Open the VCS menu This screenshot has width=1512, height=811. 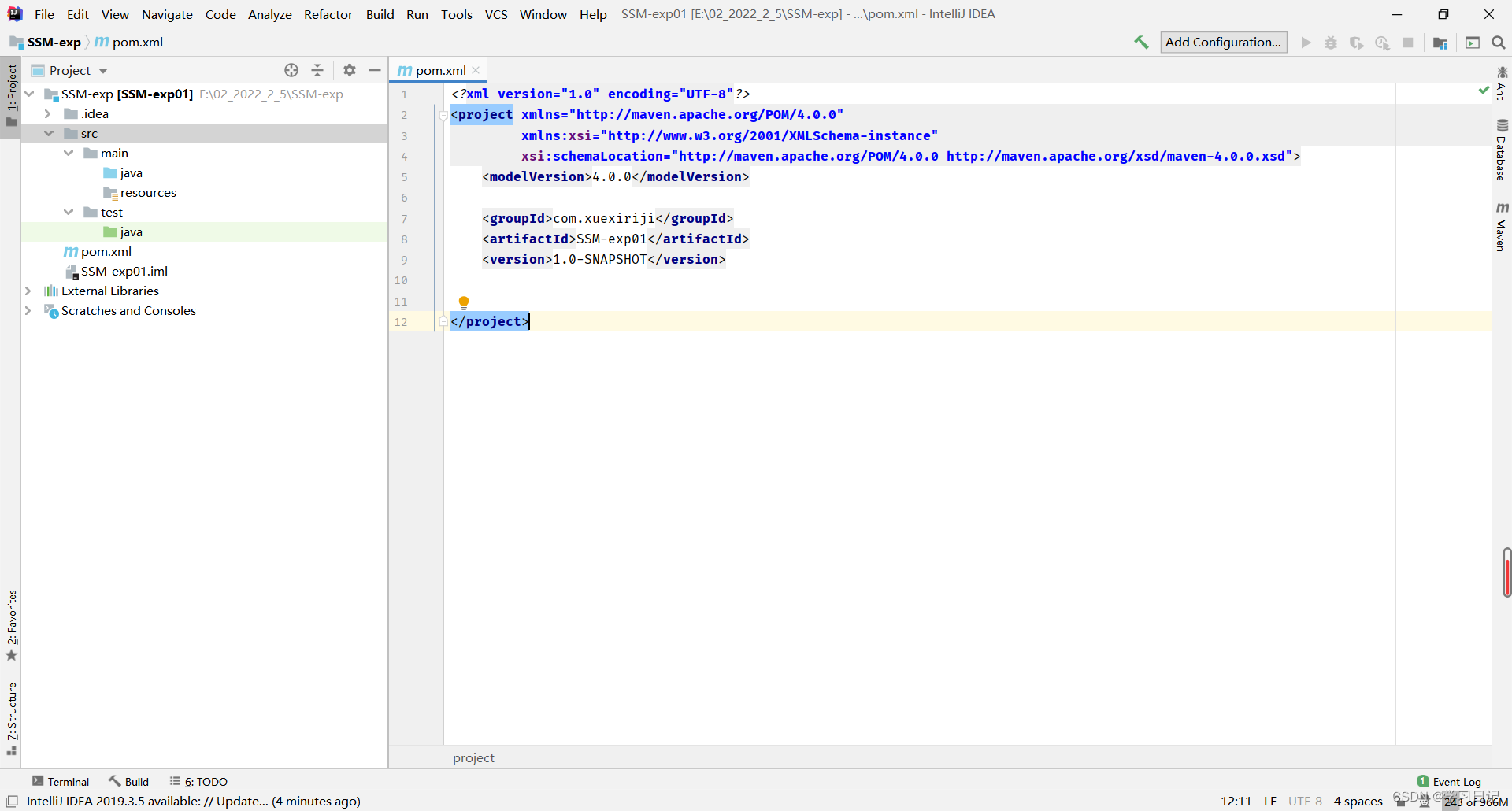[x=496, y=14]
